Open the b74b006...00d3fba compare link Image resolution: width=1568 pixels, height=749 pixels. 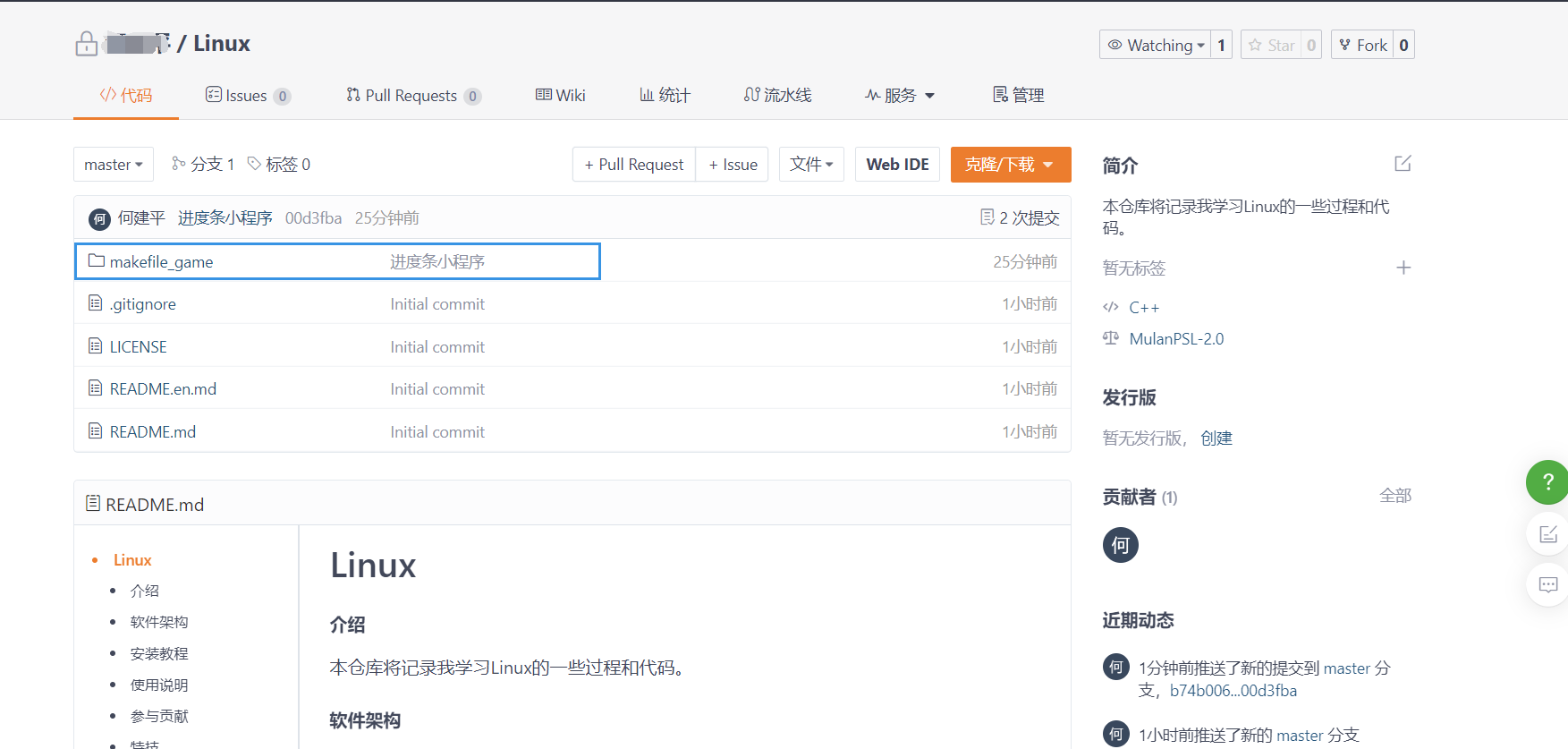pos(1233,690)
